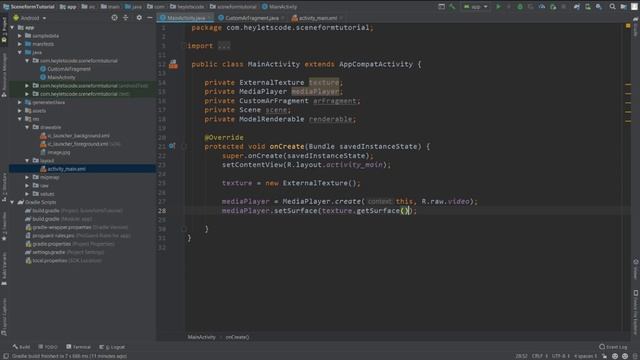Collapse the drawable folder
Image resolution: width=640 pixels, height=360 pixels.
tap(27, 127)
